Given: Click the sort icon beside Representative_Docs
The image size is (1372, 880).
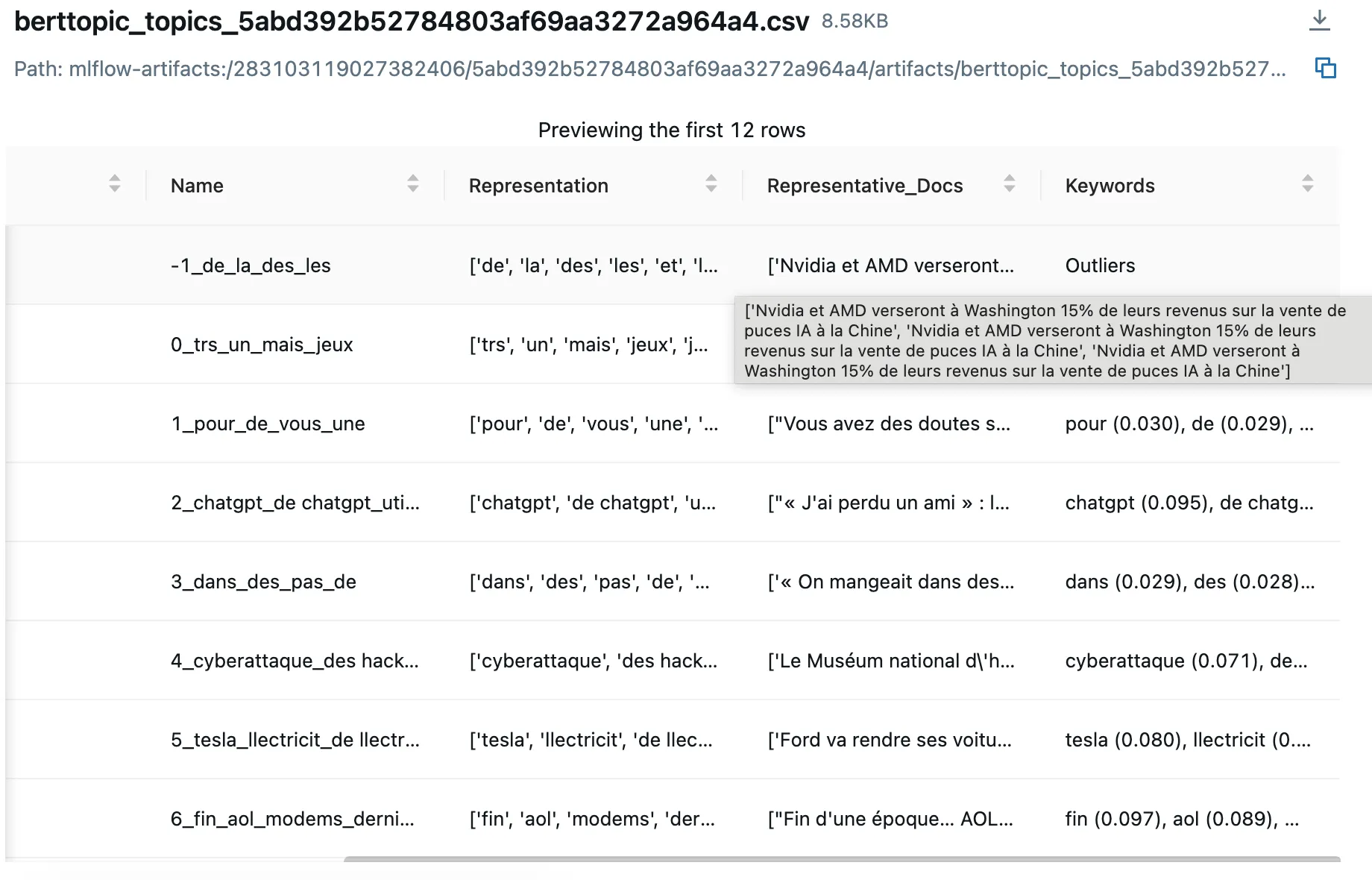Looking at the screenshot, I should coord(1010,184).
